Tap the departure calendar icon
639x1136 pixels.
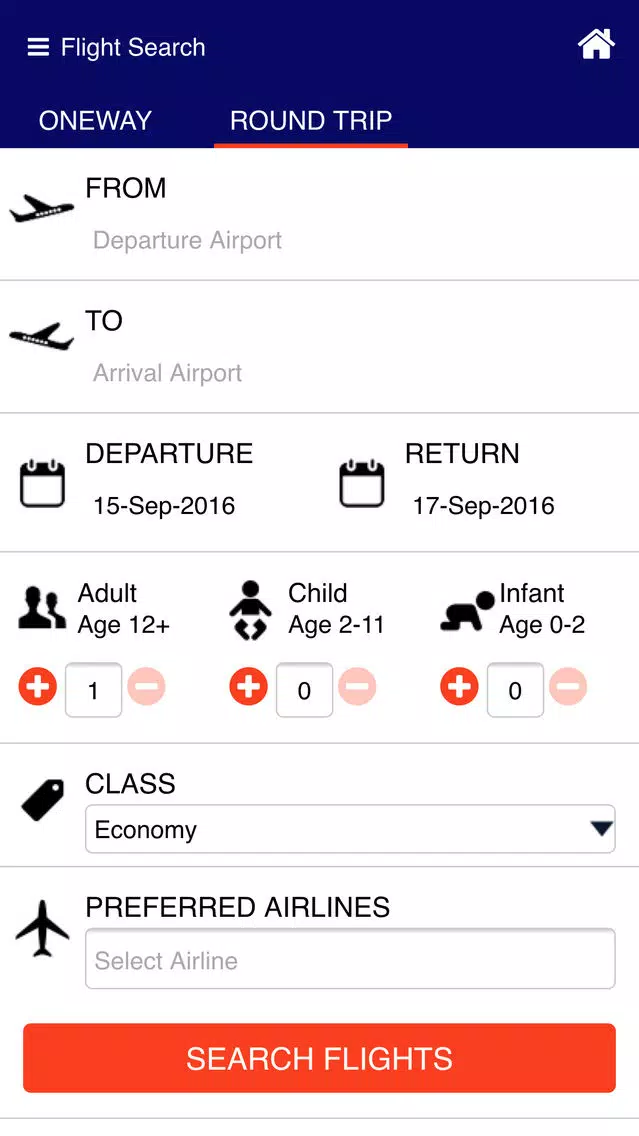(42, 483)
